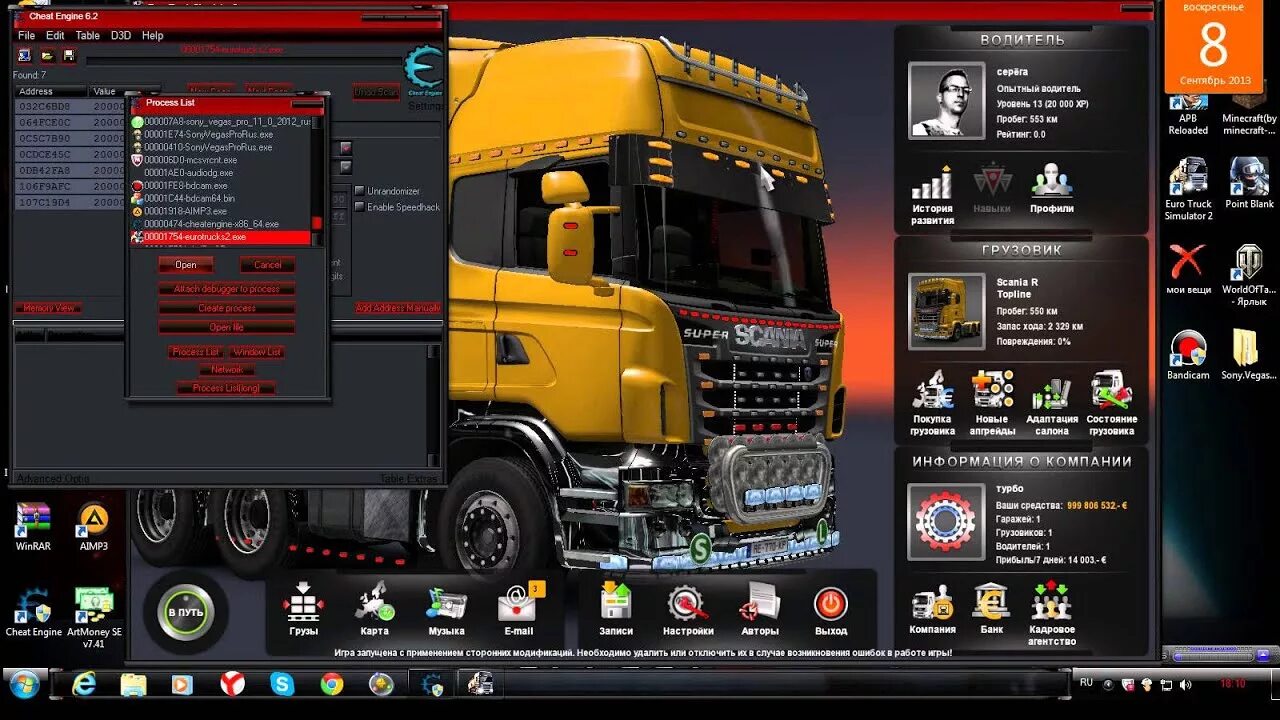1280x720 pixels.
Task: Open the E-mail inbox icon
Action: click(519, 603)
